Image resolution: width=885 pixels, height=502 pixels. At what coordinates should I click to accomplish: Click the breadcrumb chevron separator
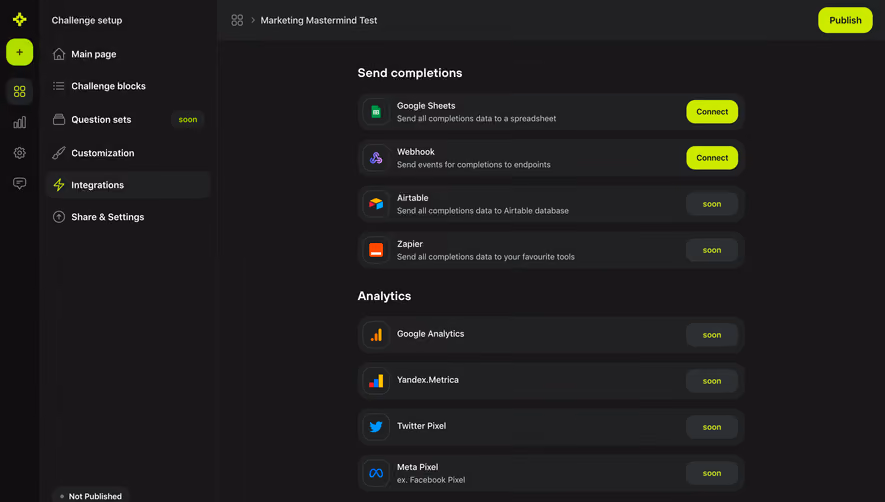(253, 20)
